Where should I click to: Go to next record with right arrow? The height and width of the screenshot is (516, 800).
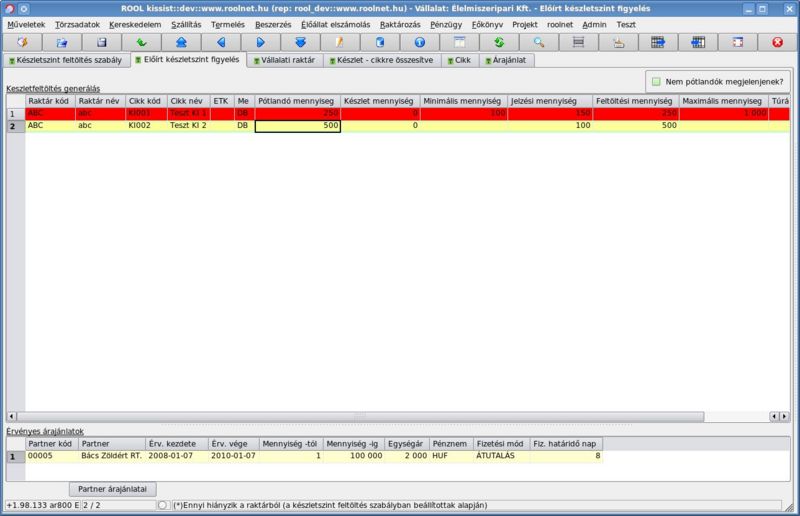[x=261, y=42]
